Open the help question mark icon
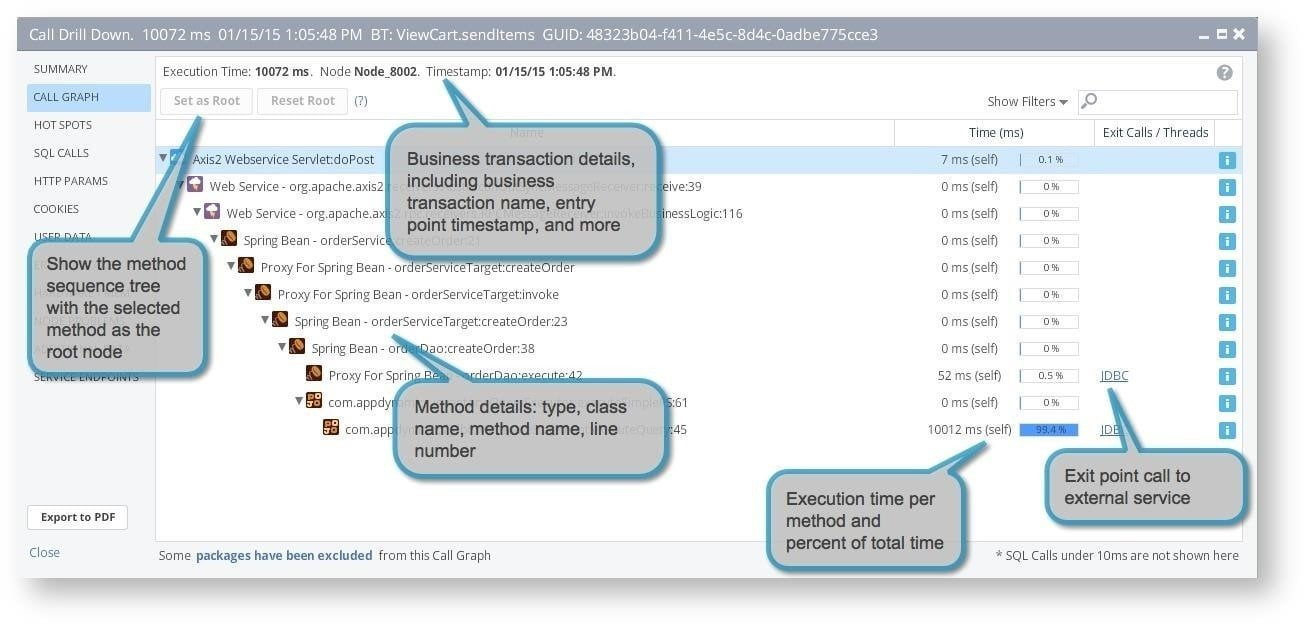Image resolution: width=1306 pixels, height=626 pixels. (1224, 72)
